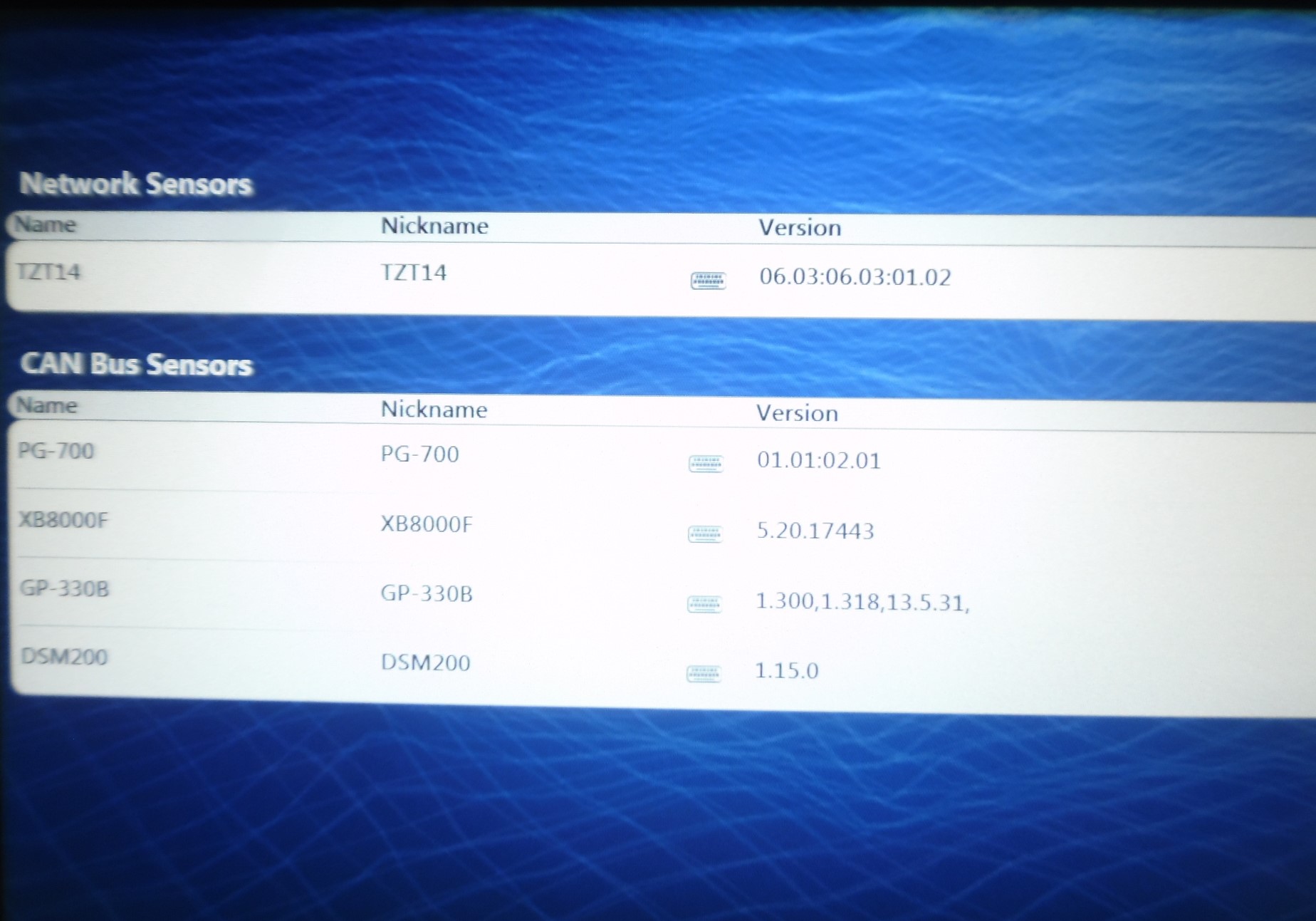Image resolution: width=1316 pixels, height=921 pixels.
Task: Edit the PG-700 nickname field
Action: pos(419,454)
